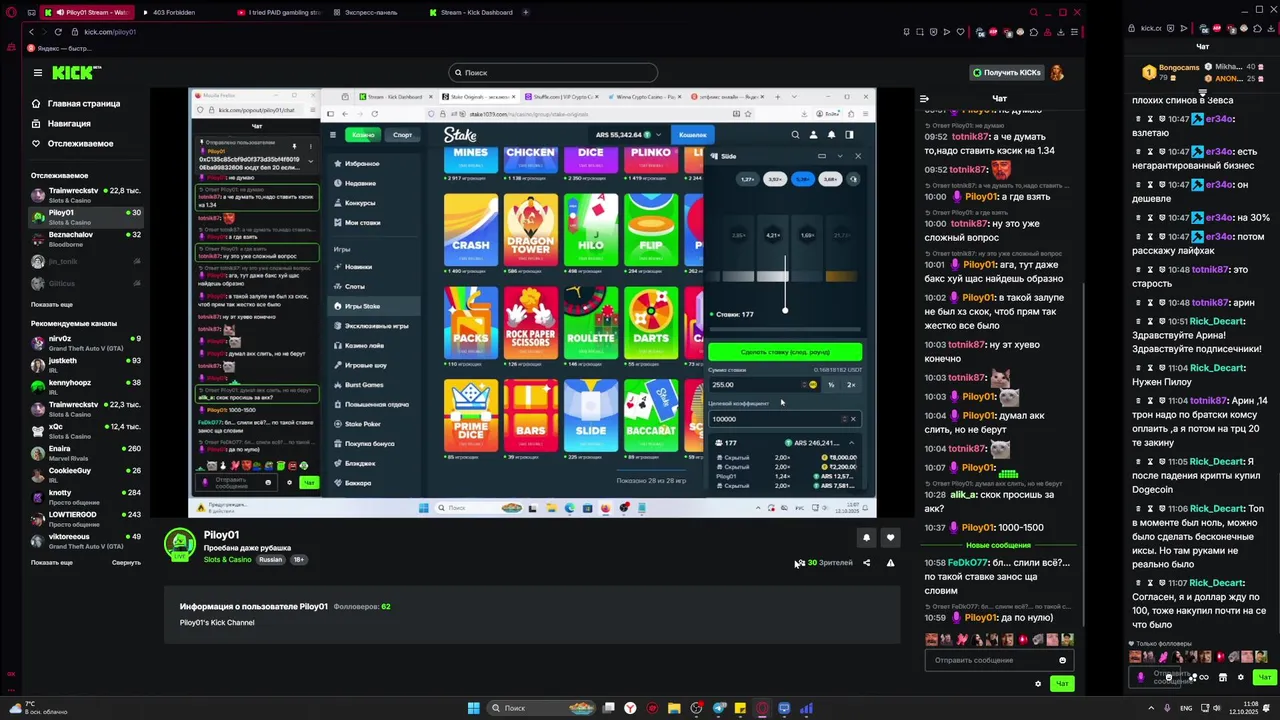Image resolution: width=1280 pixels, height=720 pixels.
Task: Click Piloy01 channel avatar below stream
Action: pyautogui.click(x=180, y=545)
